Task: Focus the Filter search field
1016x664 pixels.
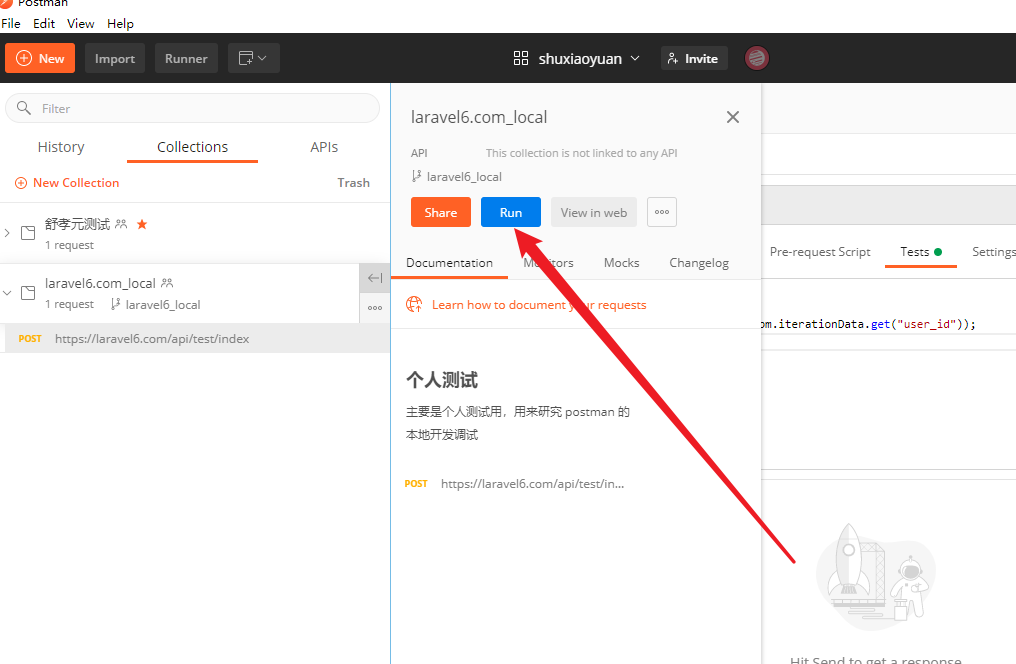Action: tap(192, 108)
